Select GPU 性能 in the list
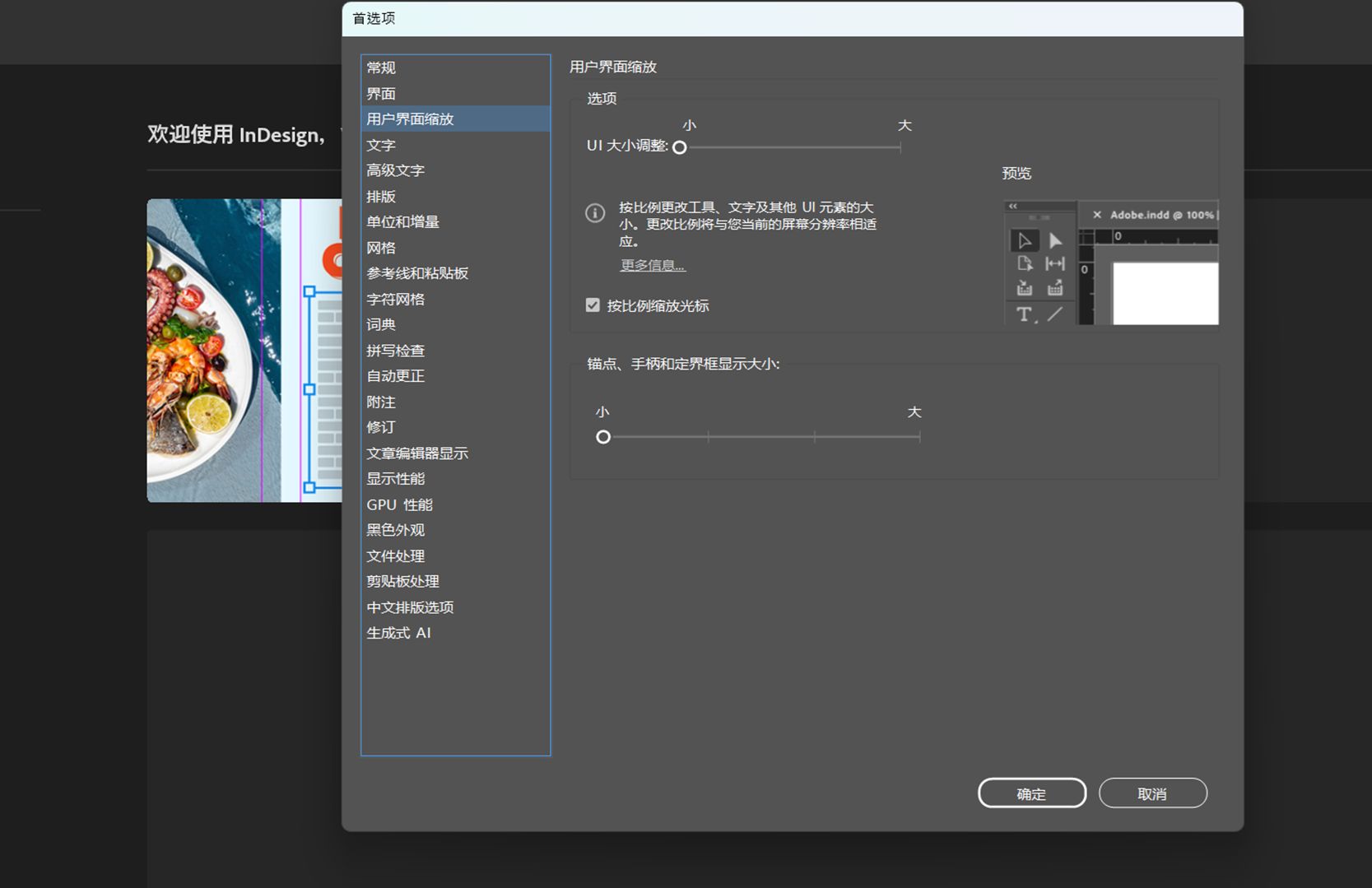 [455, 505]
